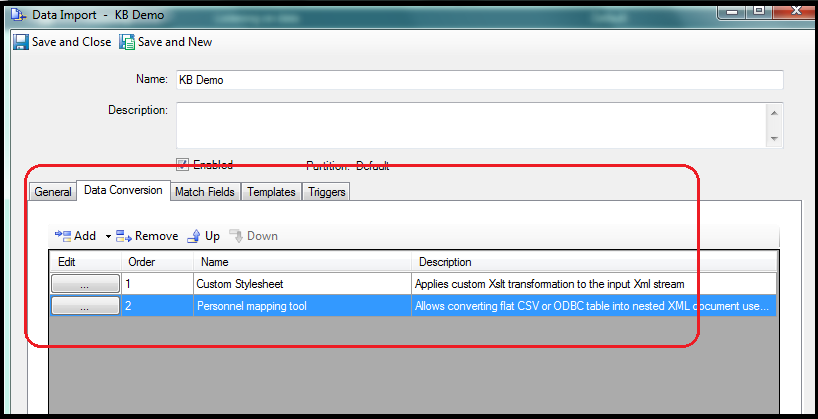This screenshot has width=818, height=419.
Task: Click the Add conversion icon
Action: [62, 236]
